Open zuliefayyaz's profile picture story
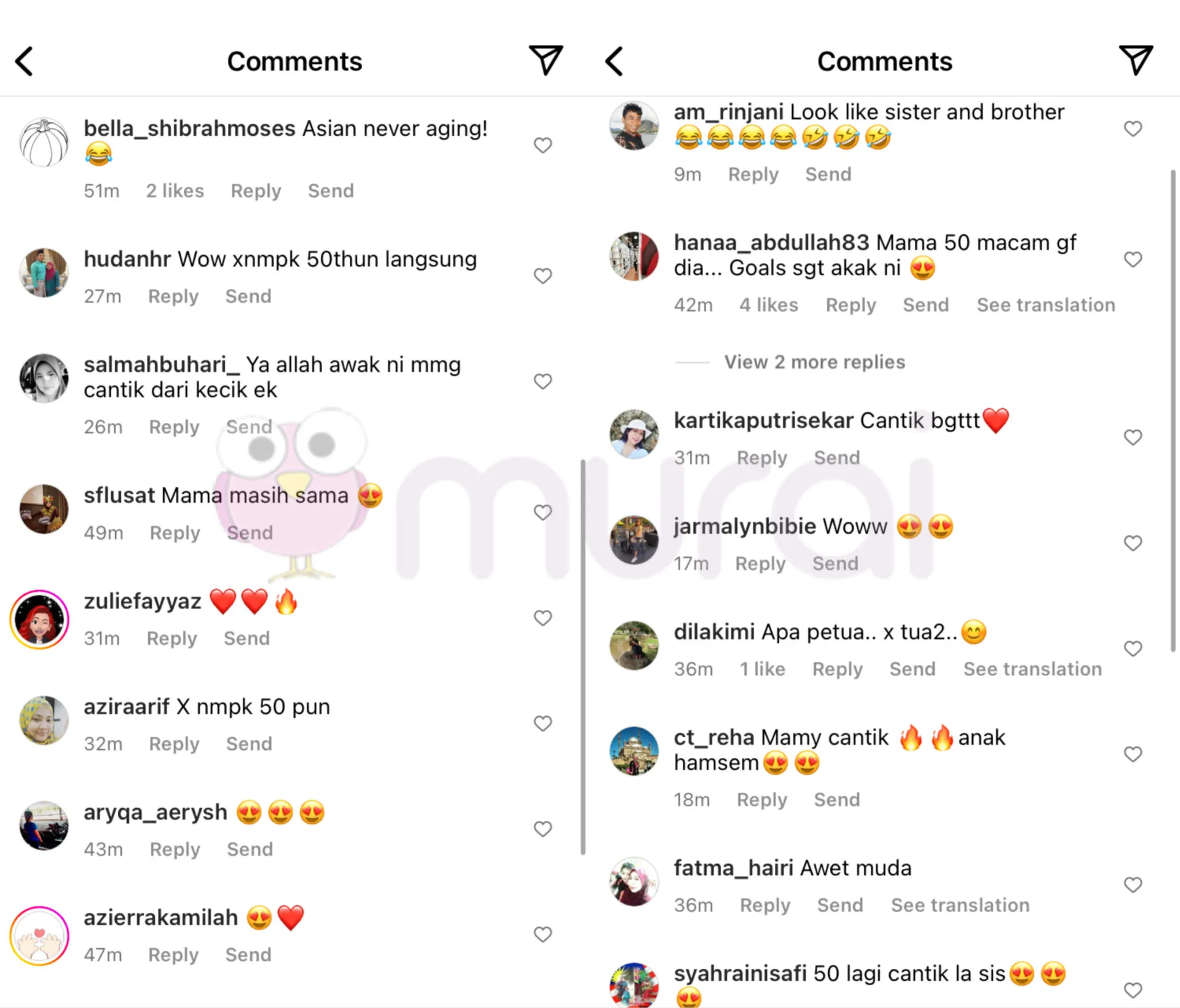1180x1008 pixels. 39,620
